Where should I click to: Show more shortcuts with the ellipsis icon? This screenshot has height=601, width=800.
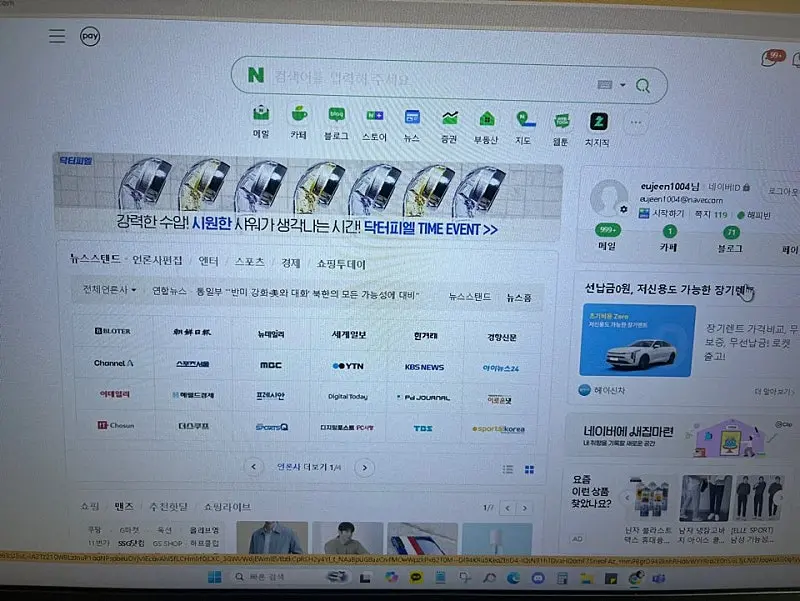click(635, 123)
